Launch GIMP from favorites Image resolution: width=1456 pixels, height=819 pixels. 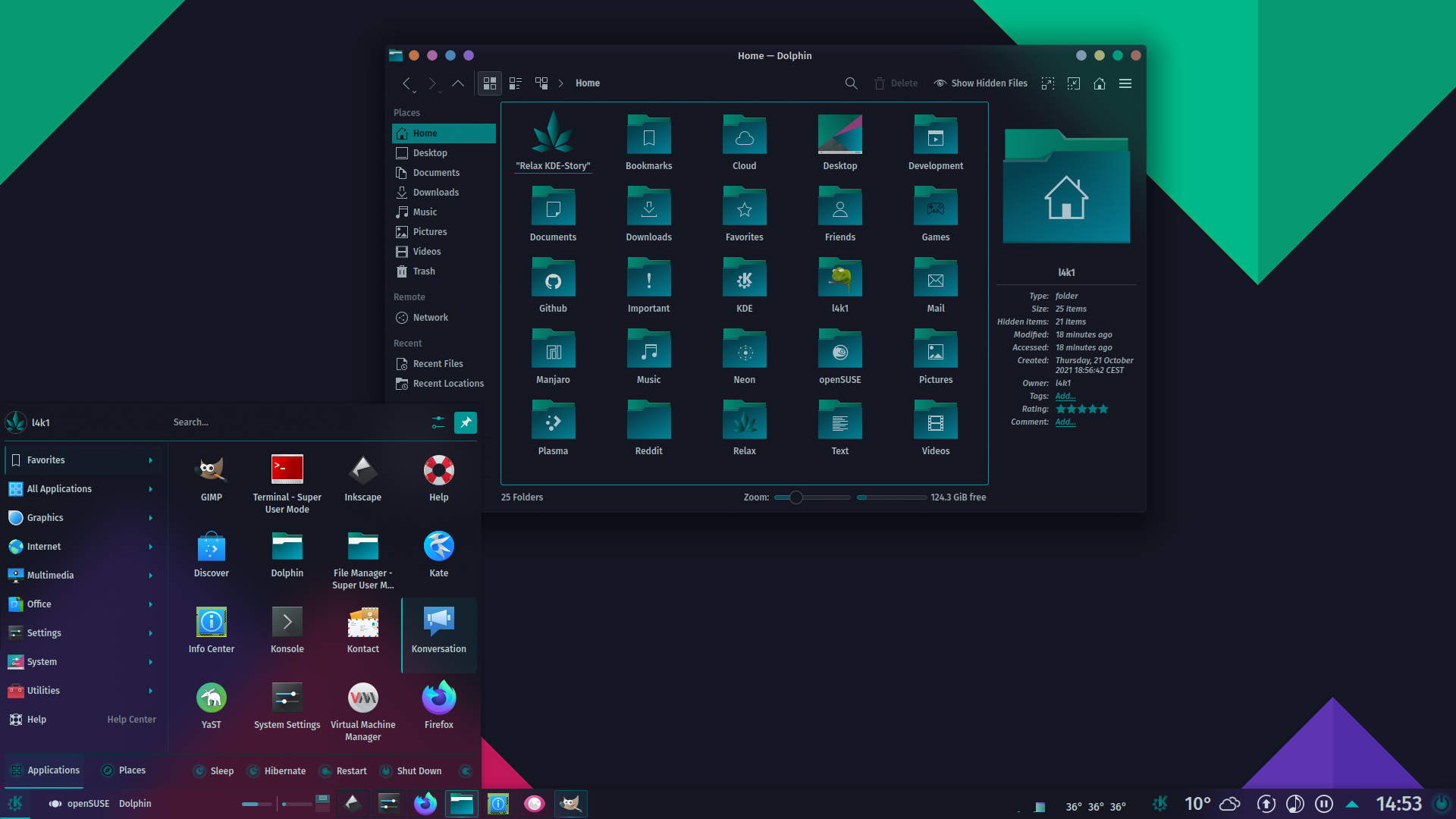point(212,479)
